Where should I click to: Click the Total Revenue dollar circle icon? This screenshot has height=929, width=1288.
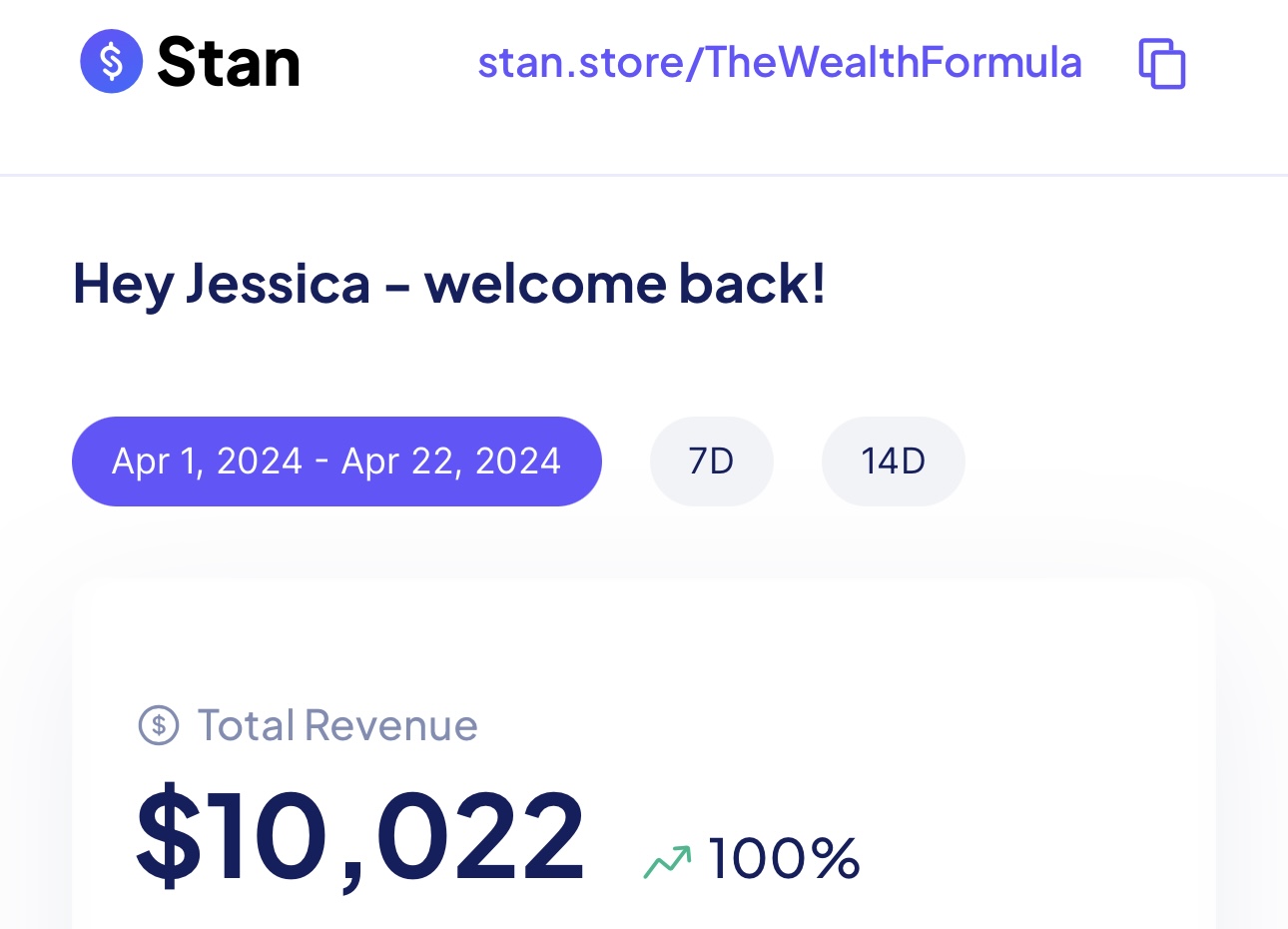point(159,725)
